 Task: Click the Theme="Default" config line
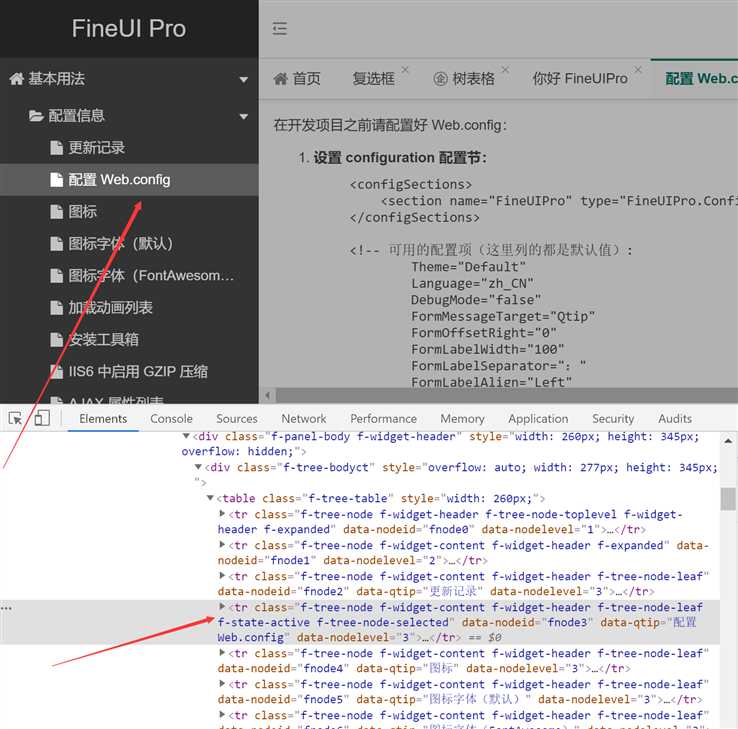(x=468, y=267)
